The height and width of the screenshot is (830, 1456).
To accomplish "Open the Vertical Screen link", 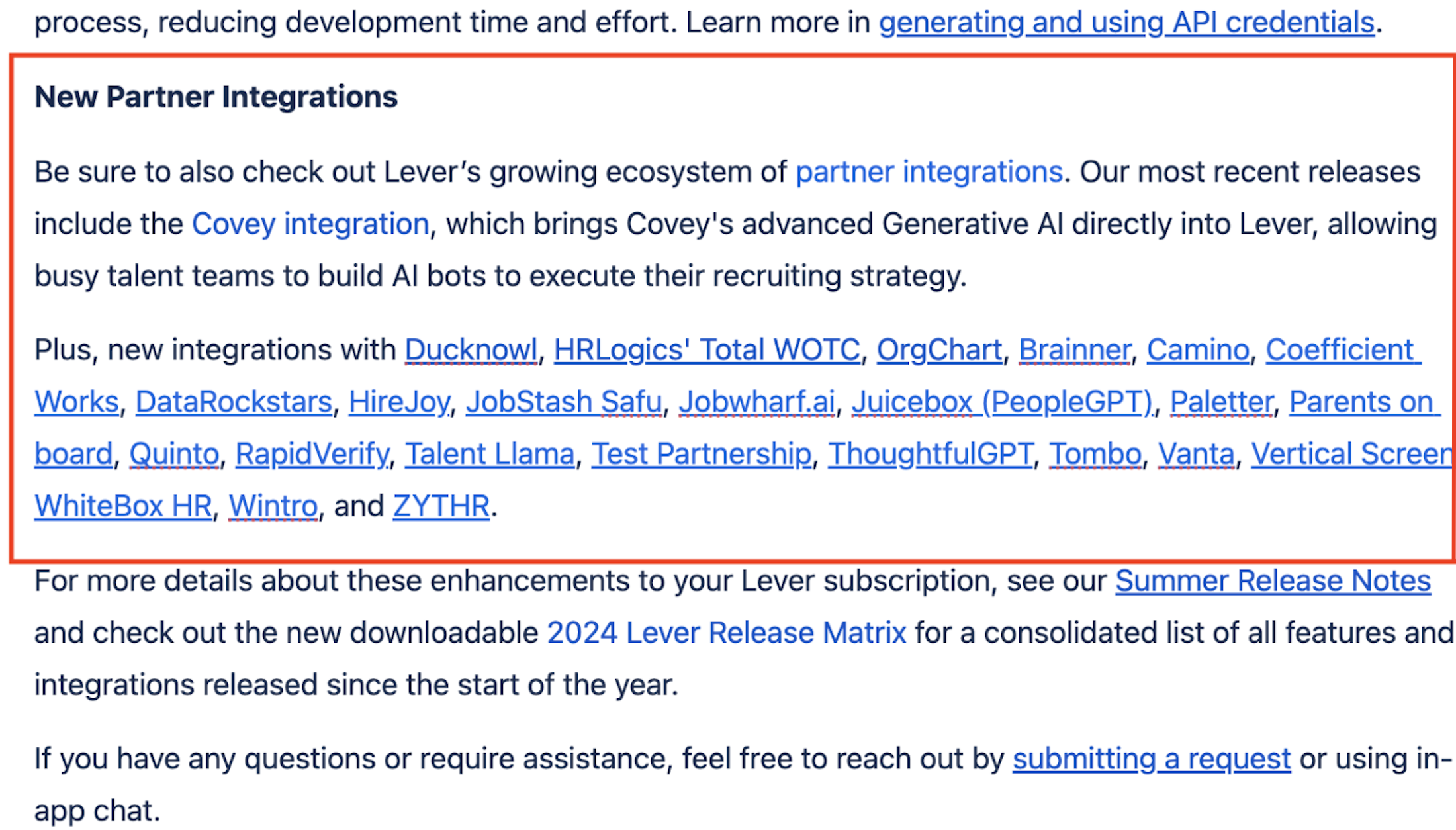I will coord(1351,455).
